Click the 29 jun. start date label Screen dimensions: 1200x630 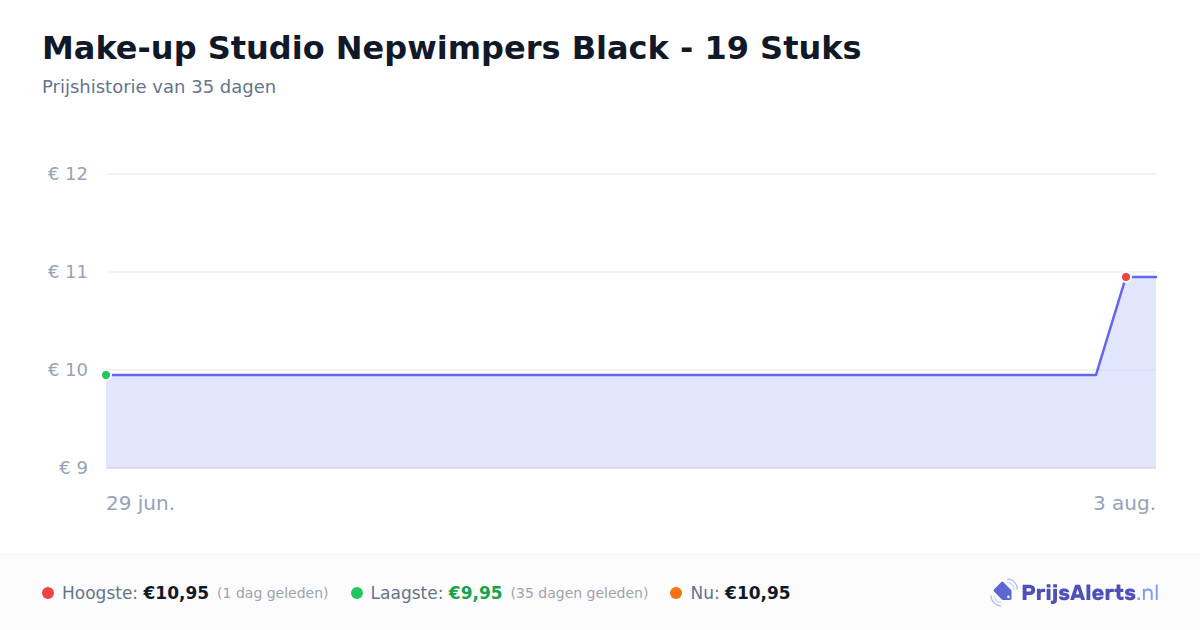[141, 503]
